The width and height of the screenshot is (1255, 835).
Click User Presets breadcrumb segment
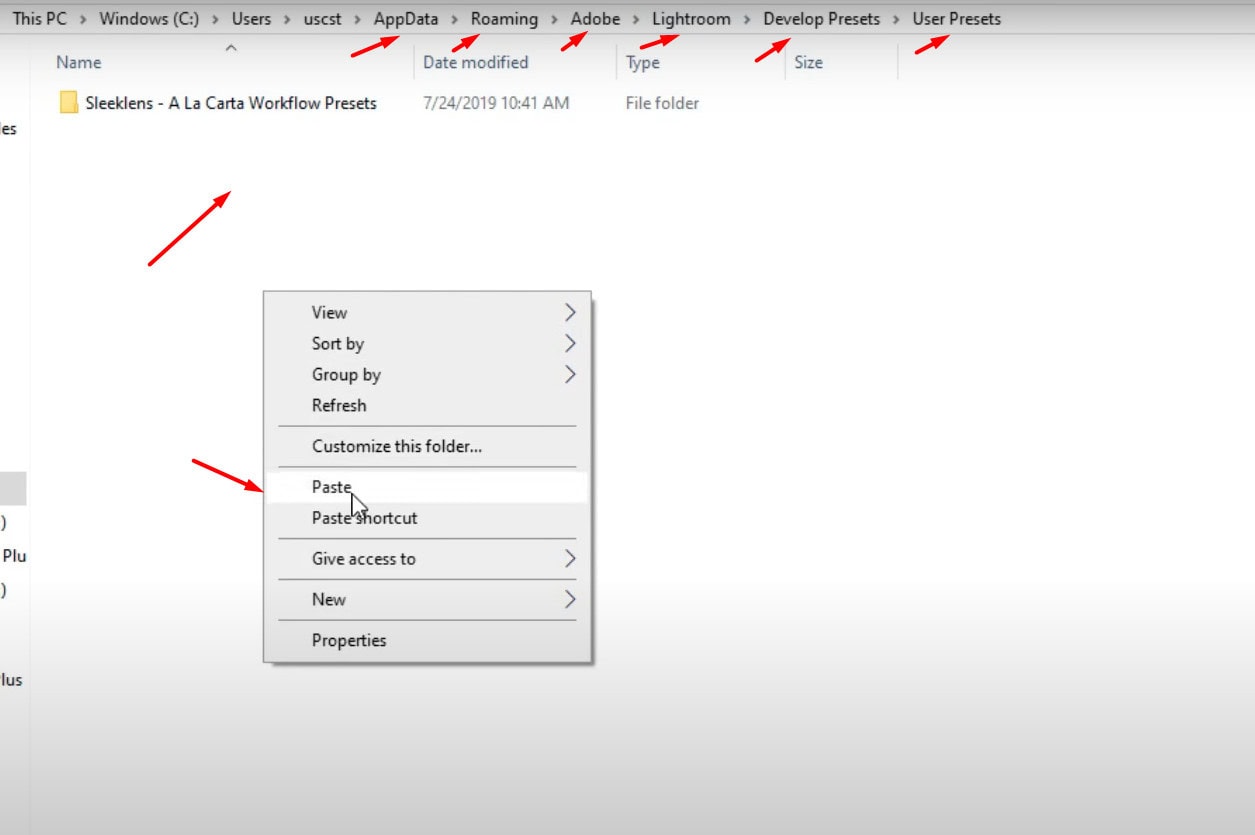(956, 19)
